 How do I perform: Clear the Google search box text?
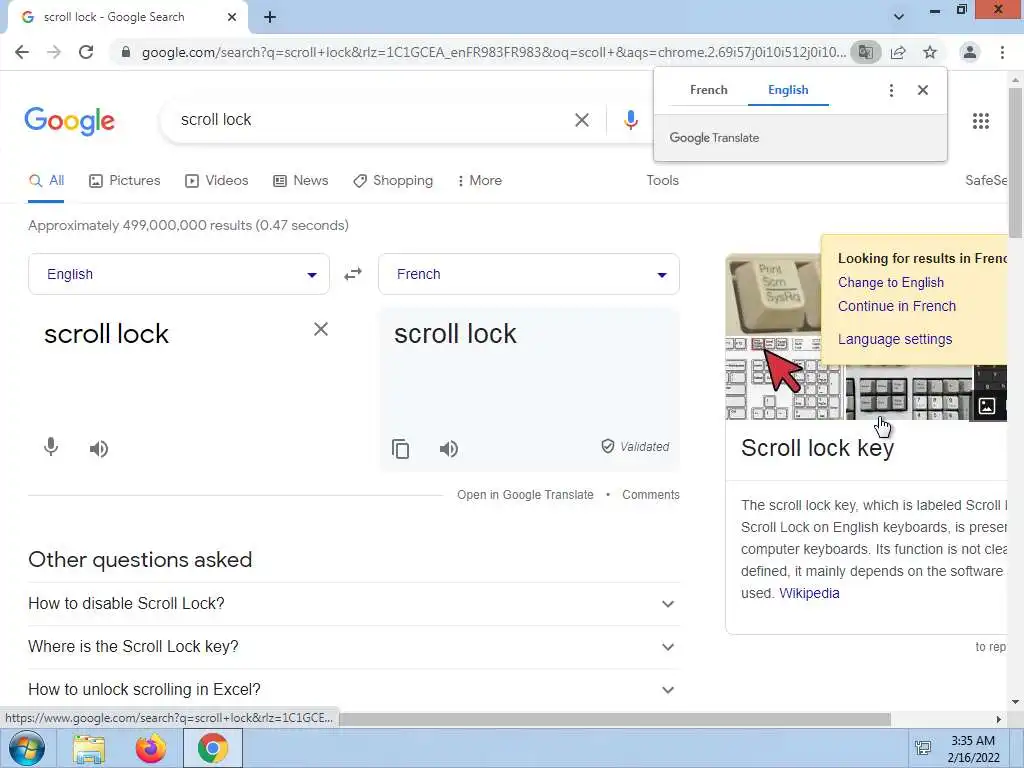click(x=581, y=120)
